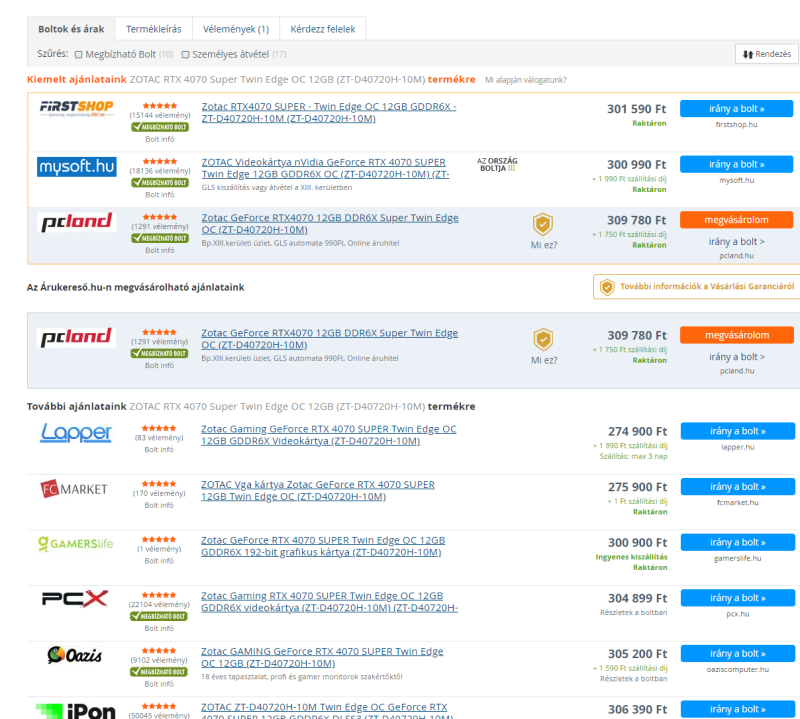Open 'Mi alapján válogatunk?' link
The height and width of the screenshot is (719, 800).
[526, 80]
